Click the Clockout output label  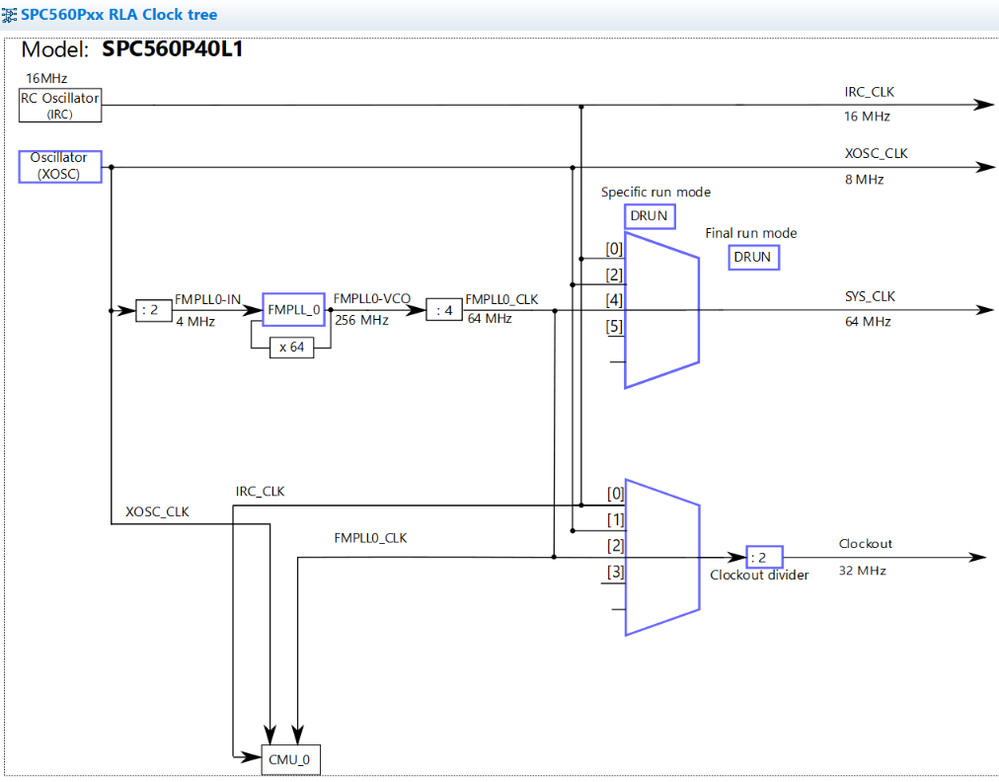pos(865,544)
